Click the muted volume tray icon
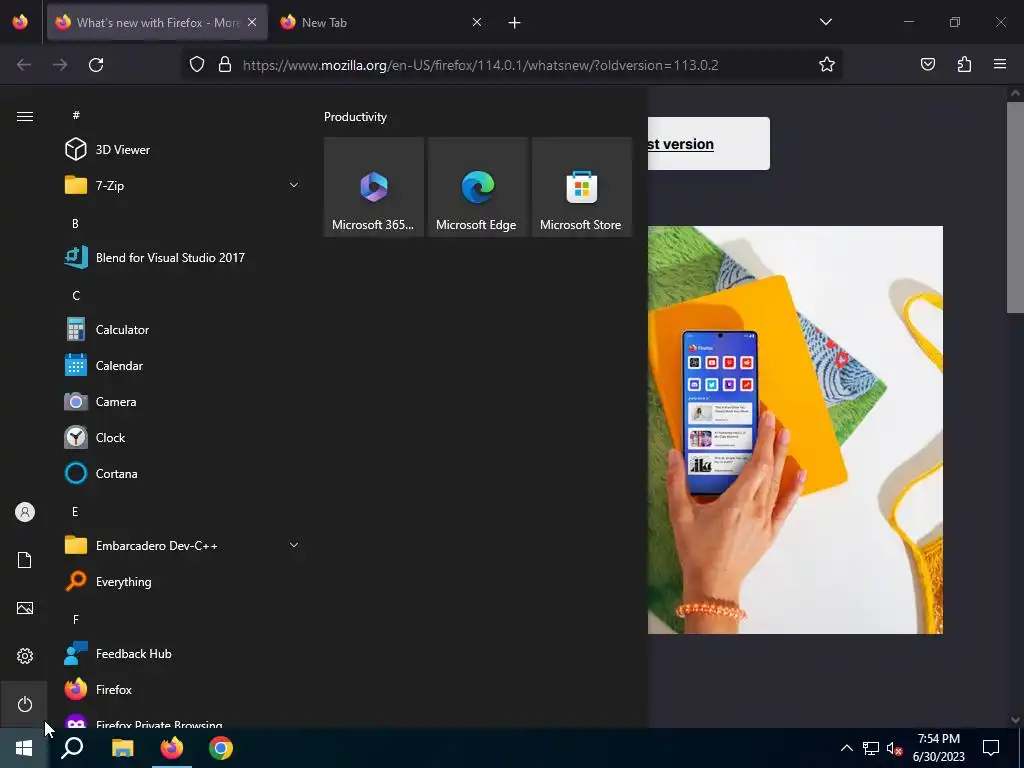Screen dimensions: 1024x768 895,748
